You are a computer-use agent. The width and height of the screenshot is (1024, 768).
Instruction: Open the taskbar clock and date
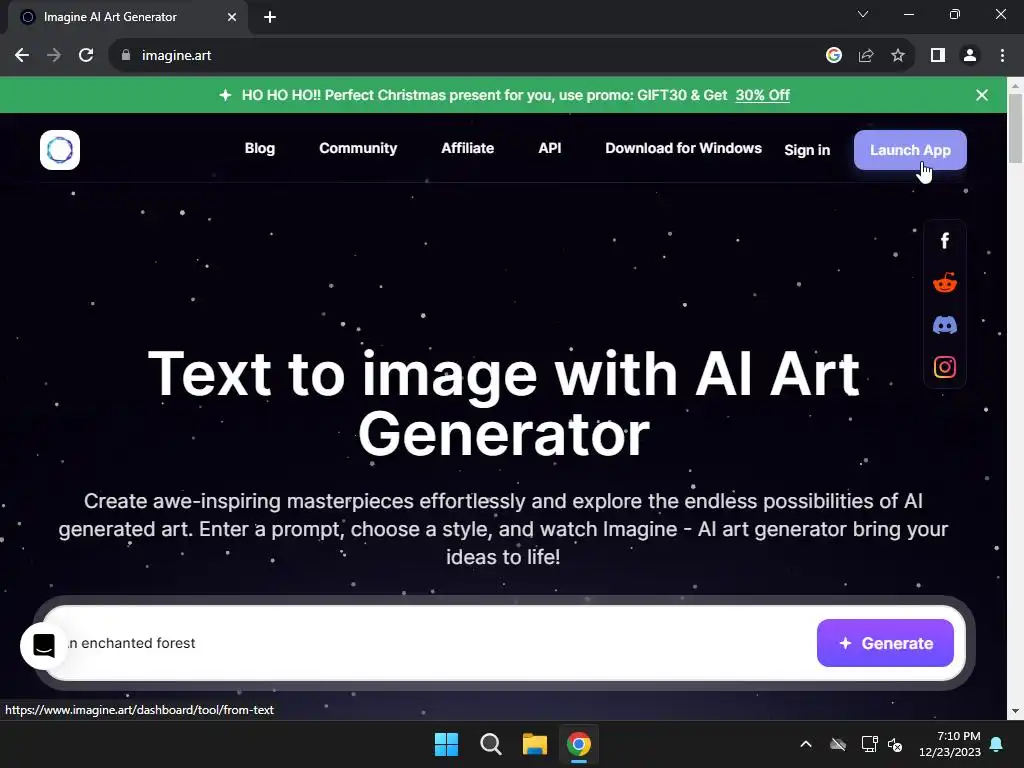click(x=950, y=744)
